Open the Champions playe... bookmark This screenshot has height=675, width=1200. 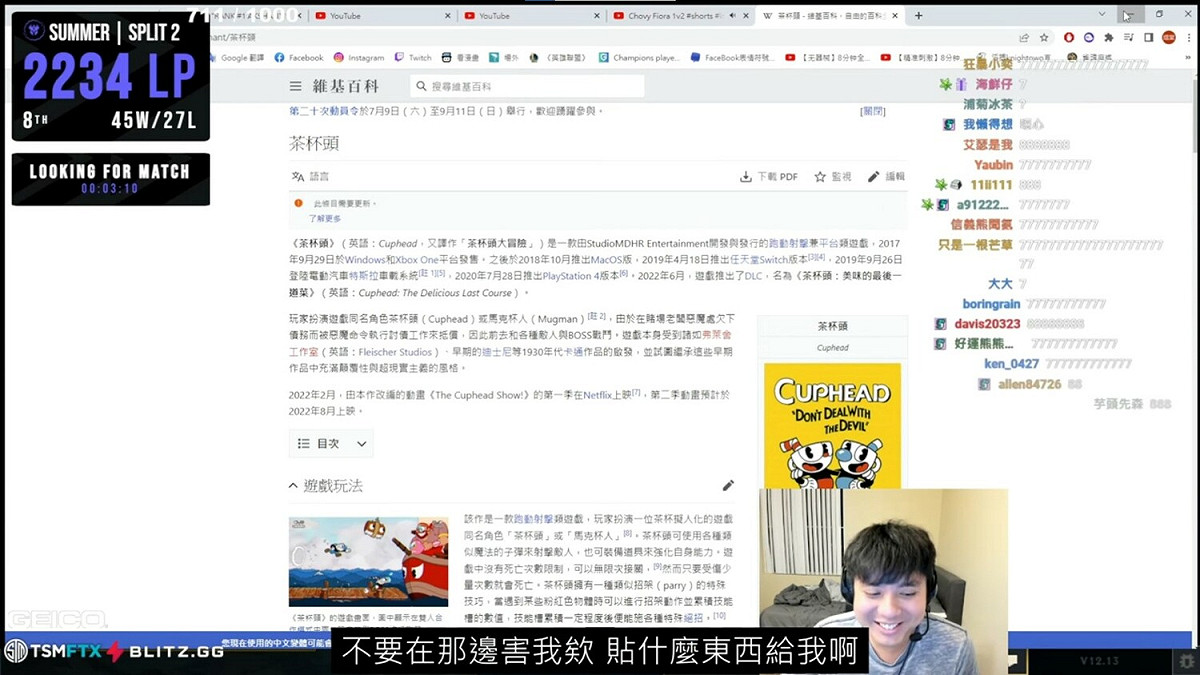pyautogui.click(x=639, y=58)
